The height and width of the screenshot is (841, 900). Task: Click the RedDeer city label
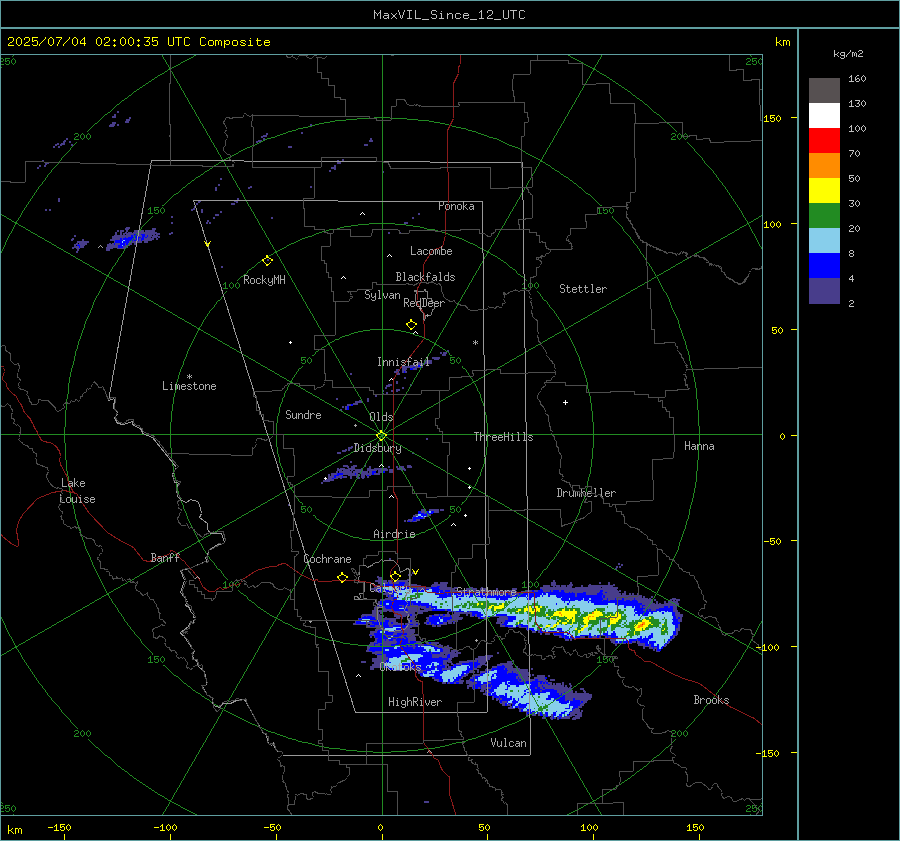point(424,303)
